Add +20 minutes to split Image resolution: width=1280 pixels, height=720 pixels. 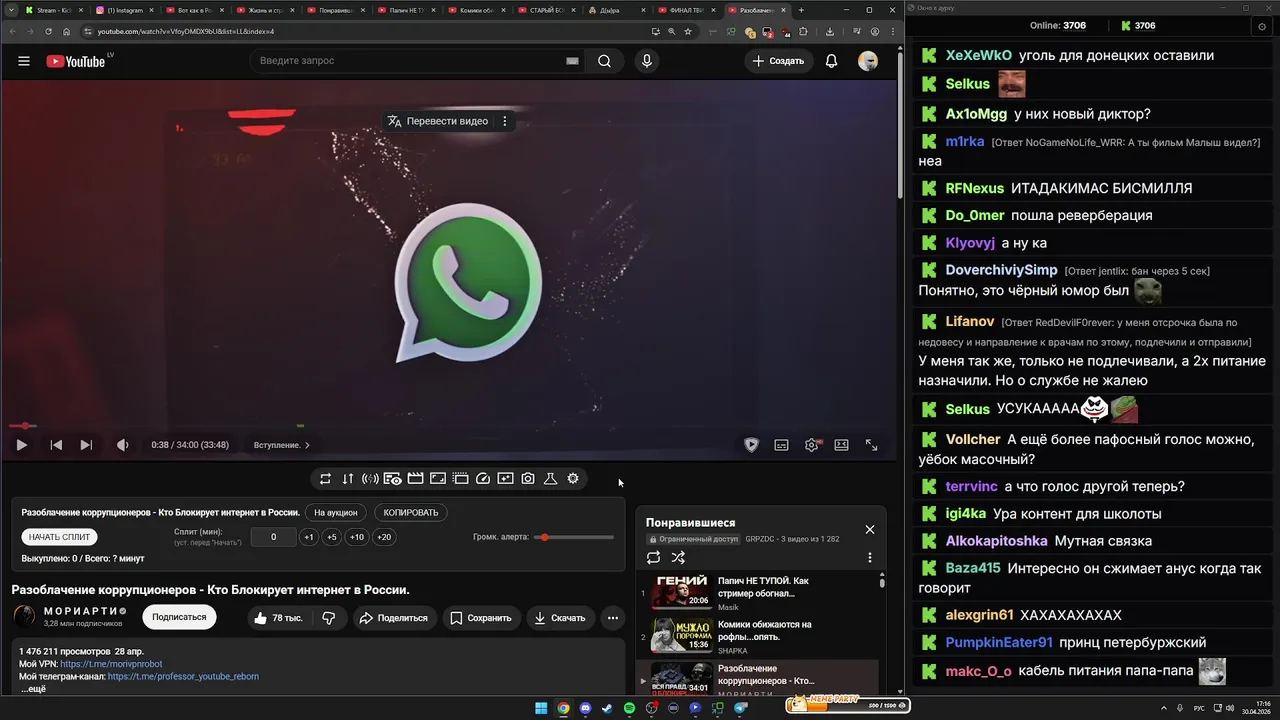pyautogui.click(x=383, y=537)
